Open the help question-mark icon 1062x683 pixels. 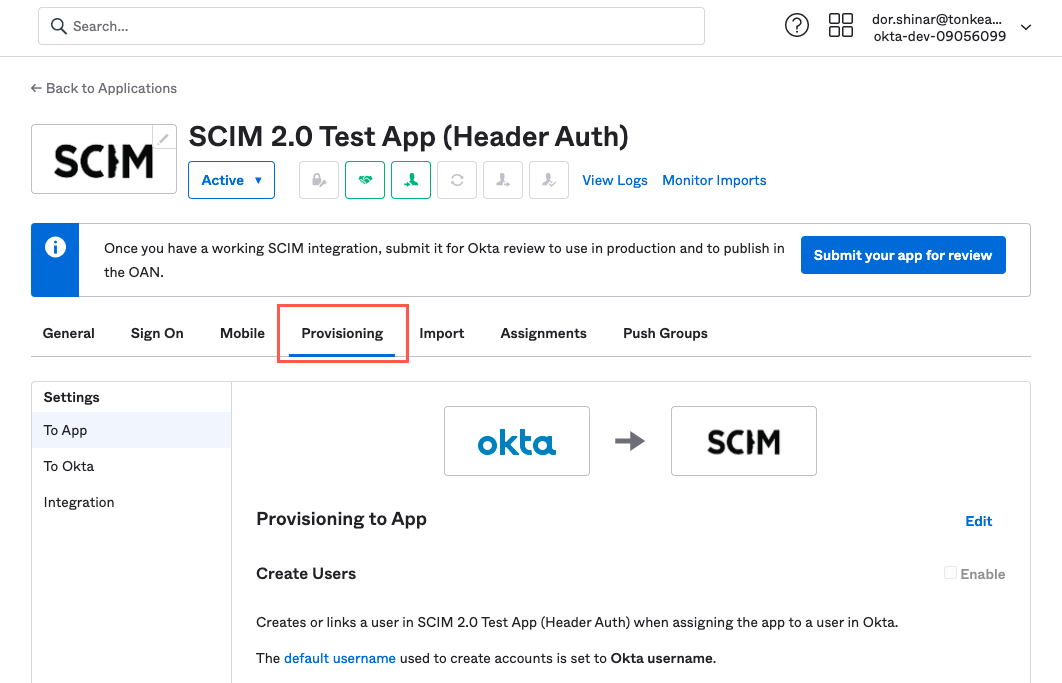point(796,25)
